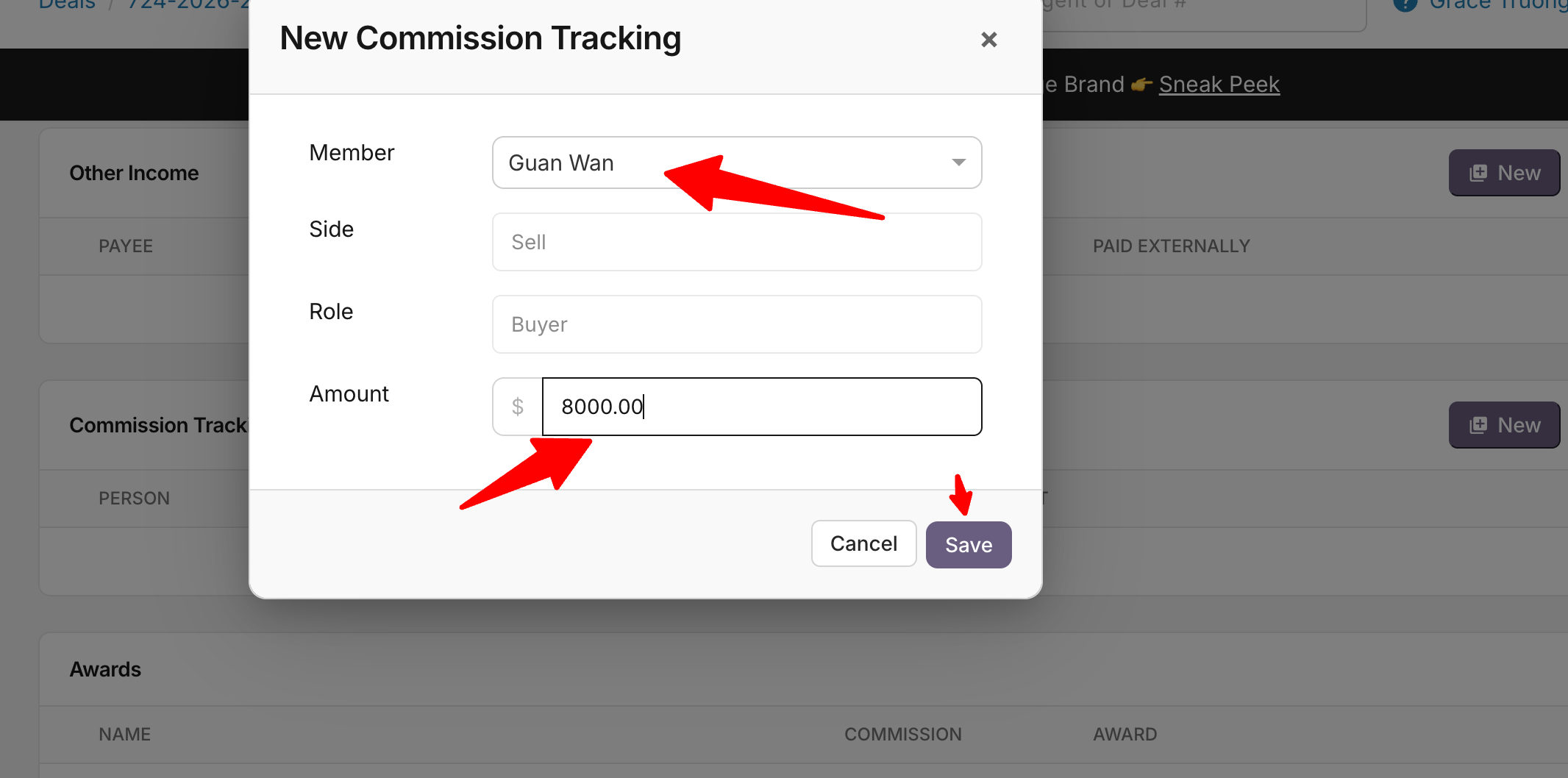Image resolution: width=1568 pixels, height=778 pixels.
Task: Click the Role field showing Buyer
Action: tap(736, 324)
